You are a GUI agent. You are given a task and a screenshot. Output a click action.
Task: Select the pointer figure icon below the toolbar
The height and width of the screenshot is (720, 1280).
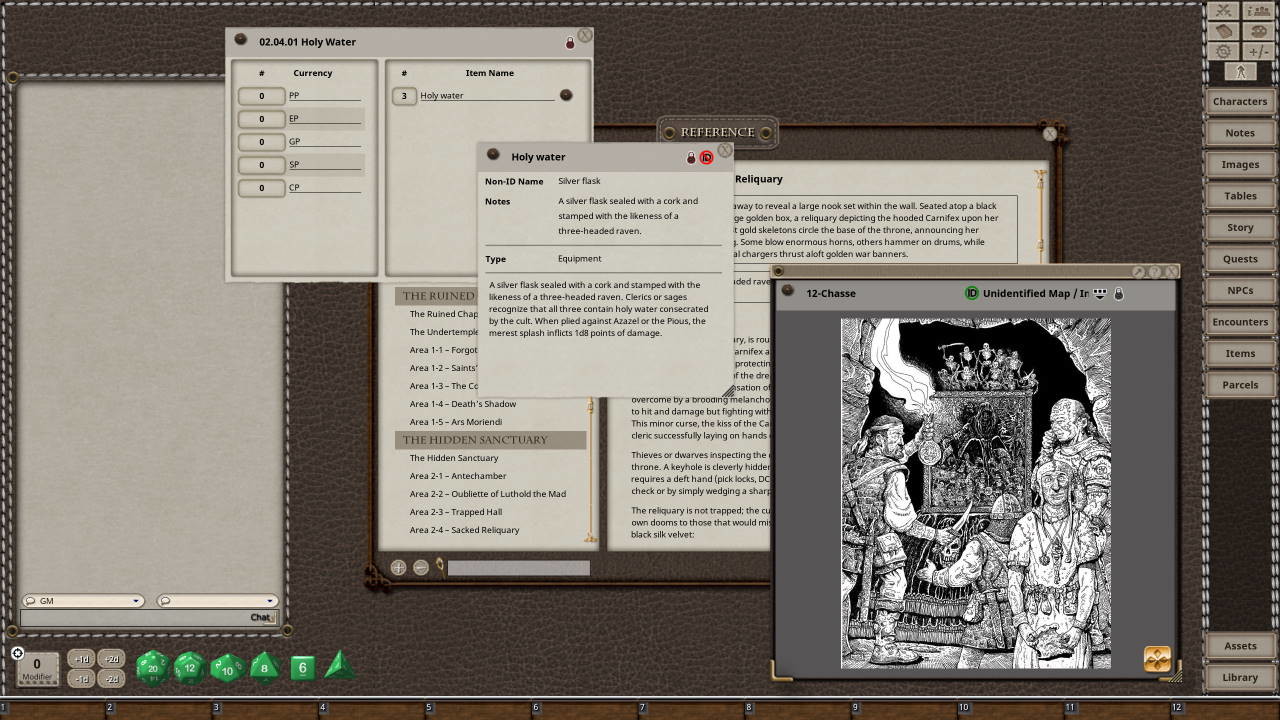point(1240,72)
